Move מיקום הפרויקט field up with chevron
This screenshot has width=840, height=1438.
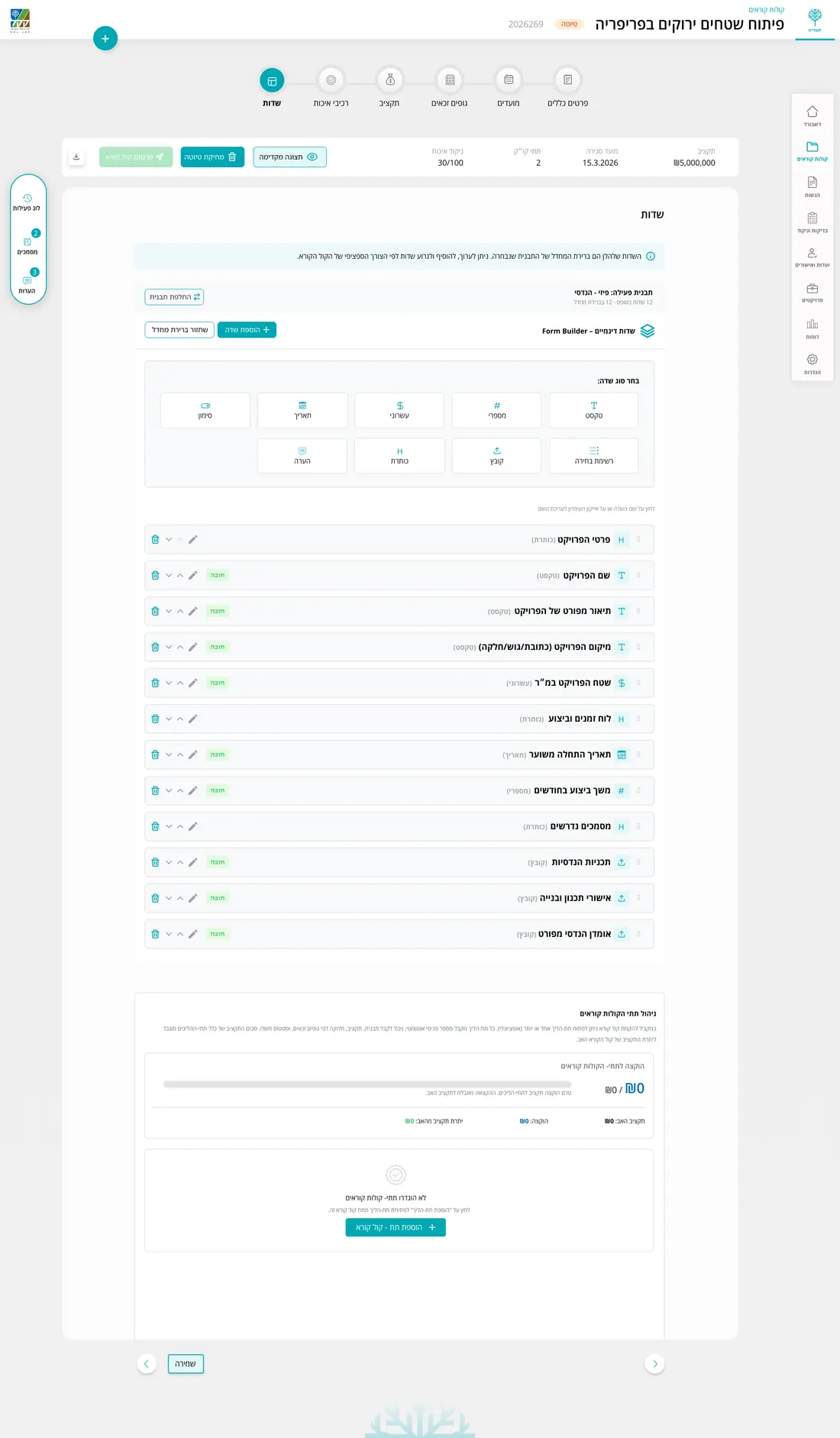pyautogui.click(x=180, y=647)
